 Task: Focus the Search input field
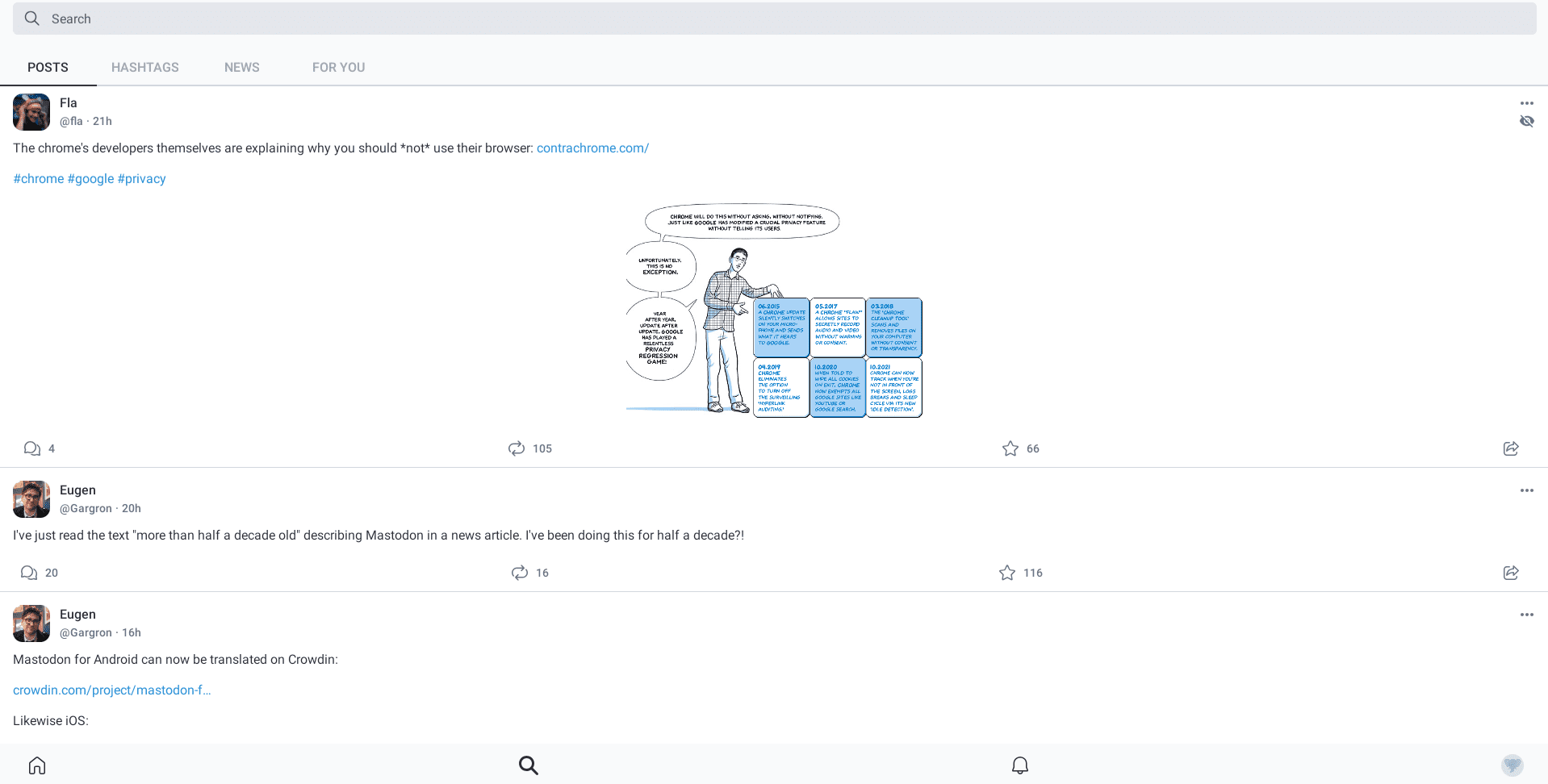coord(774,19)
